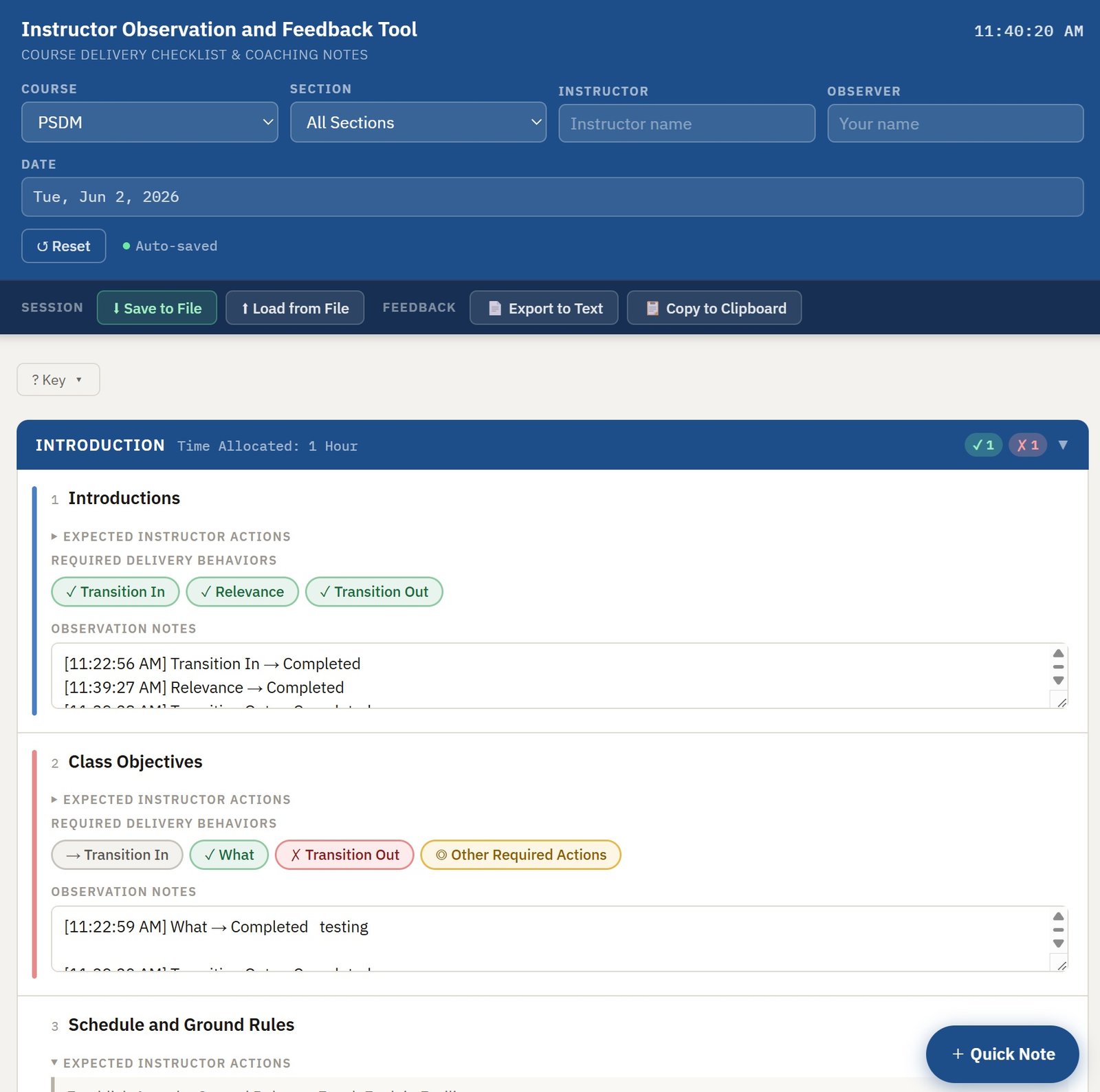Toggle the Relevance behavior chip

point(242,592)
